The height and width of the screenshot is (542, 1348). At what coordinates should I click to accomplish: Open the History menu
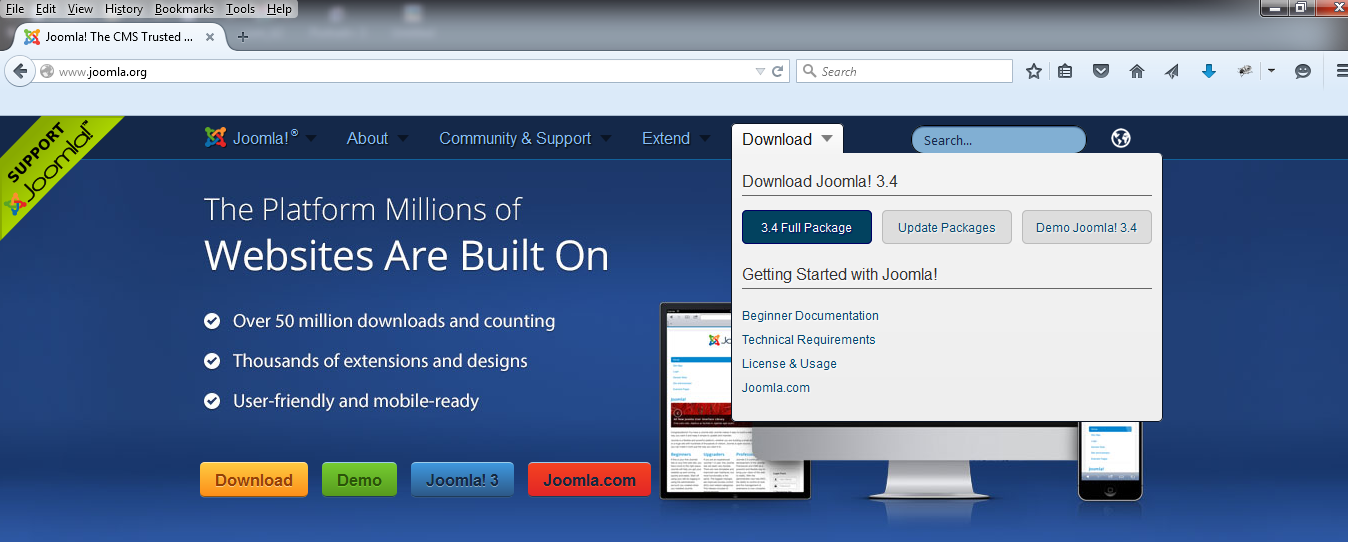(124, 9)
